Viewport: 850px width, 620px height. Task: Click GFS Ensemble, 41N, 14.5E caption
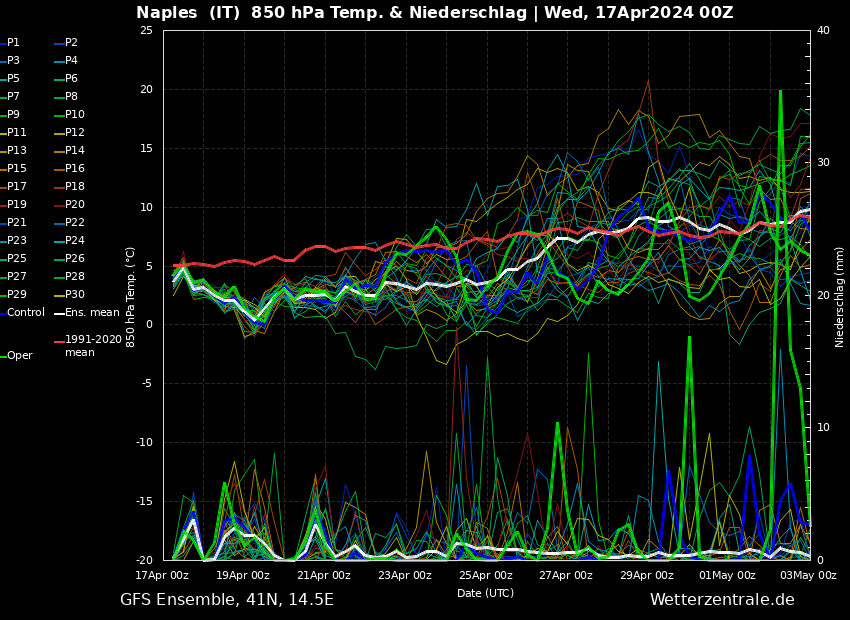[227, 600]
